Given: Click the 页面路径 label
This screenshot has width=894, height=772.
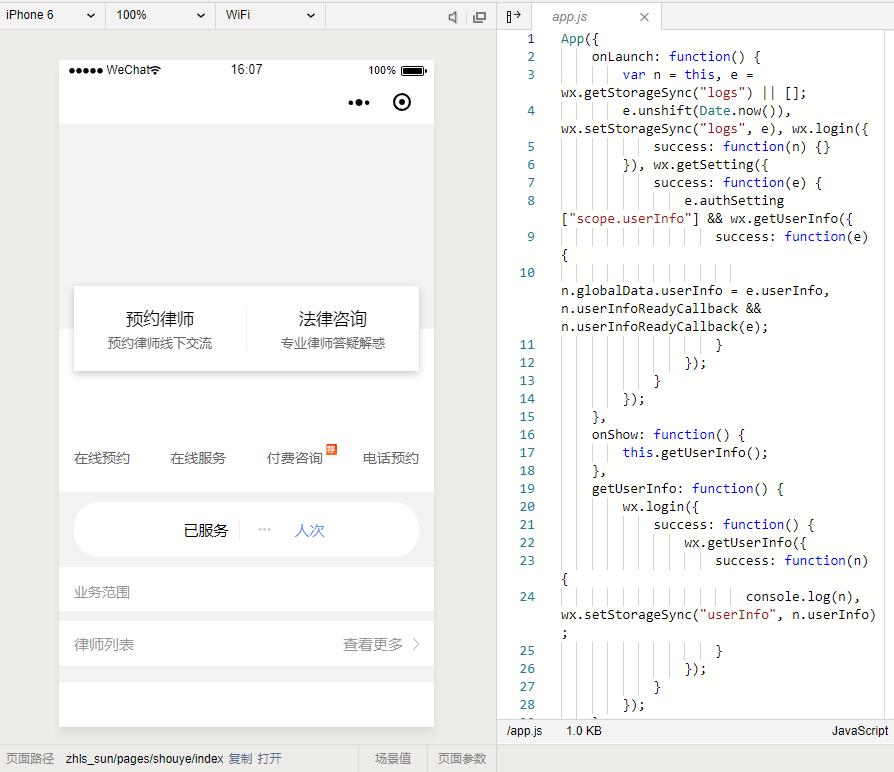Looking at the screenshot, I should tap(30, 759).
